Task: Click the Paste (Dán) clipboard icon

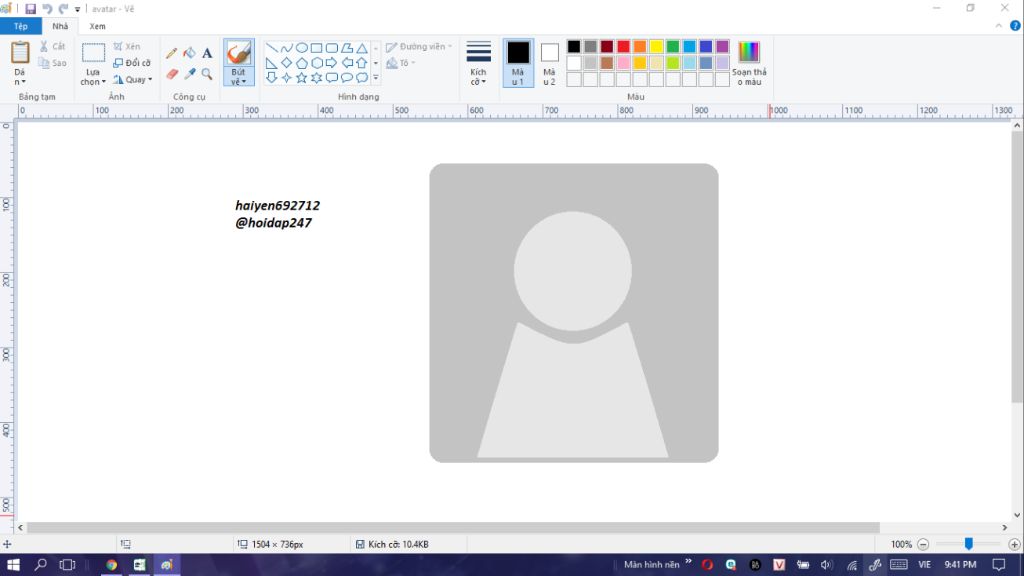Action: pyautogui.click(x=20, y=53)
